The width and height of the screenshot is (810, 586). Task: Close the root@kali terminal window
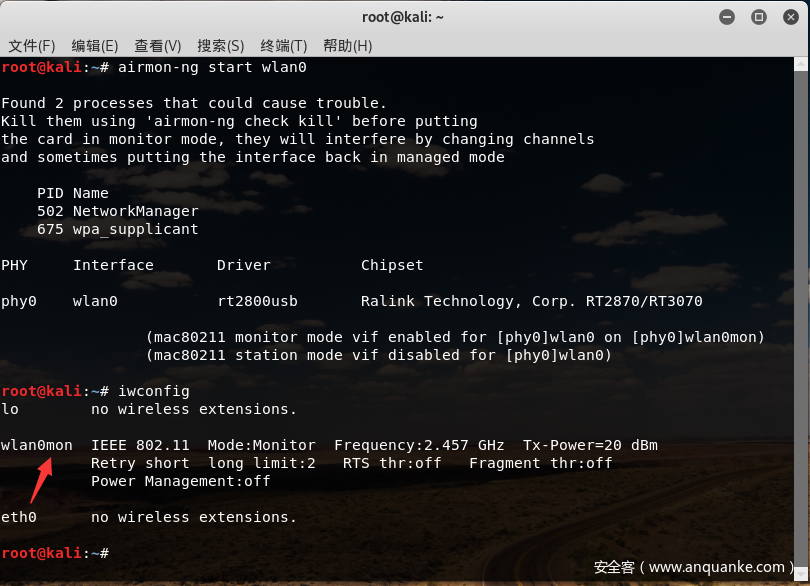(790, 17)
